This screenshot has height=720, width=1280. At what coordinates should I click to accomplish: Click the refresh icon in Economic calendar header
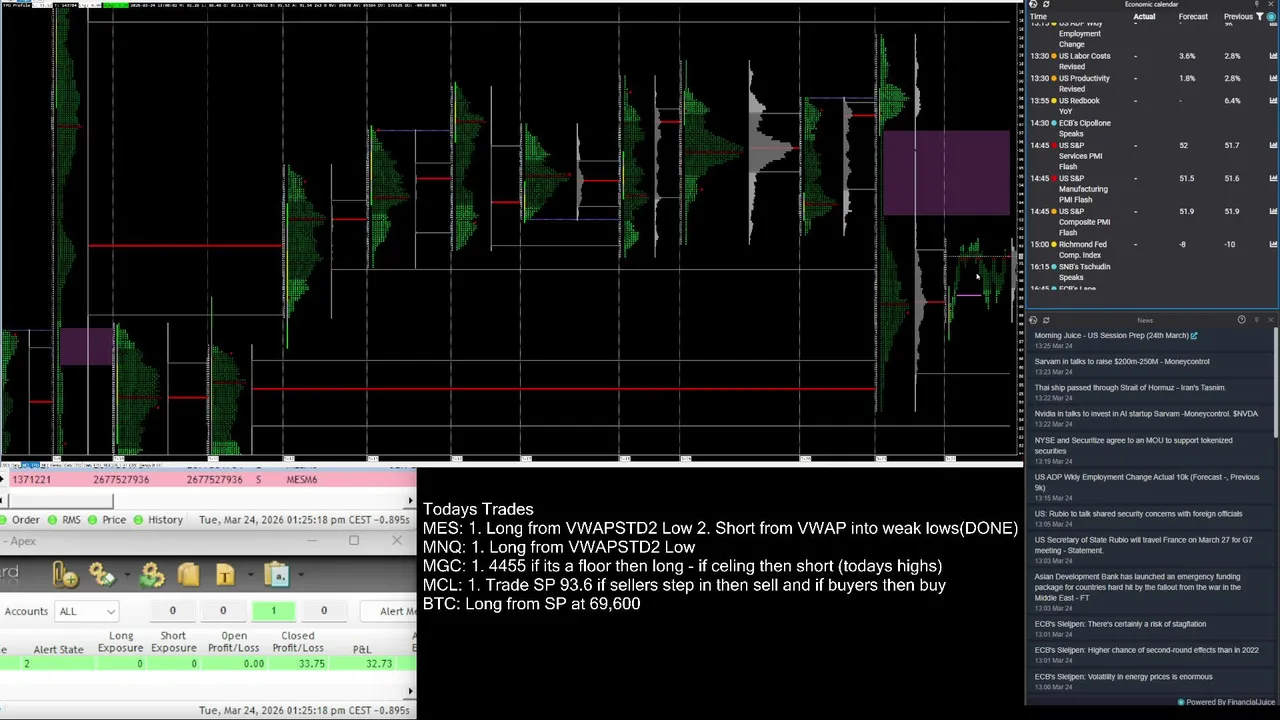click(1046, 5)
